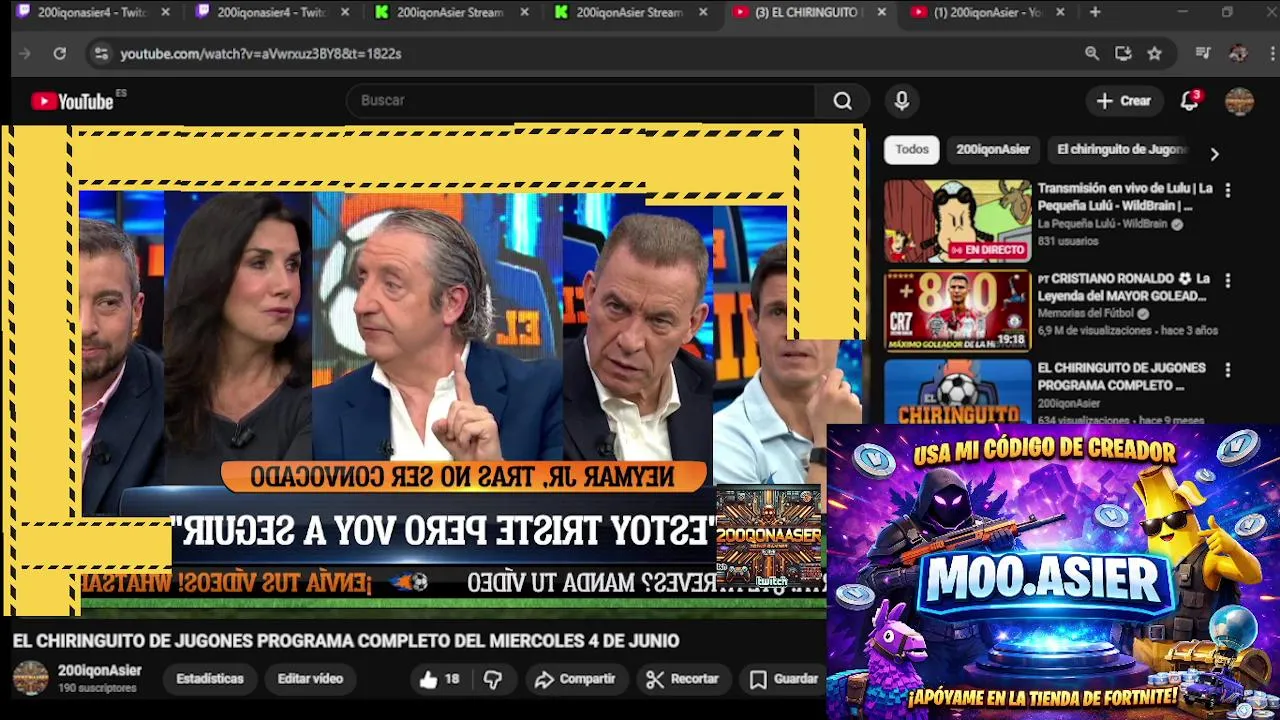Select the 200iqonAsier filter chip
This screenshot has height=720, width=1280.
tap(992, 149)
